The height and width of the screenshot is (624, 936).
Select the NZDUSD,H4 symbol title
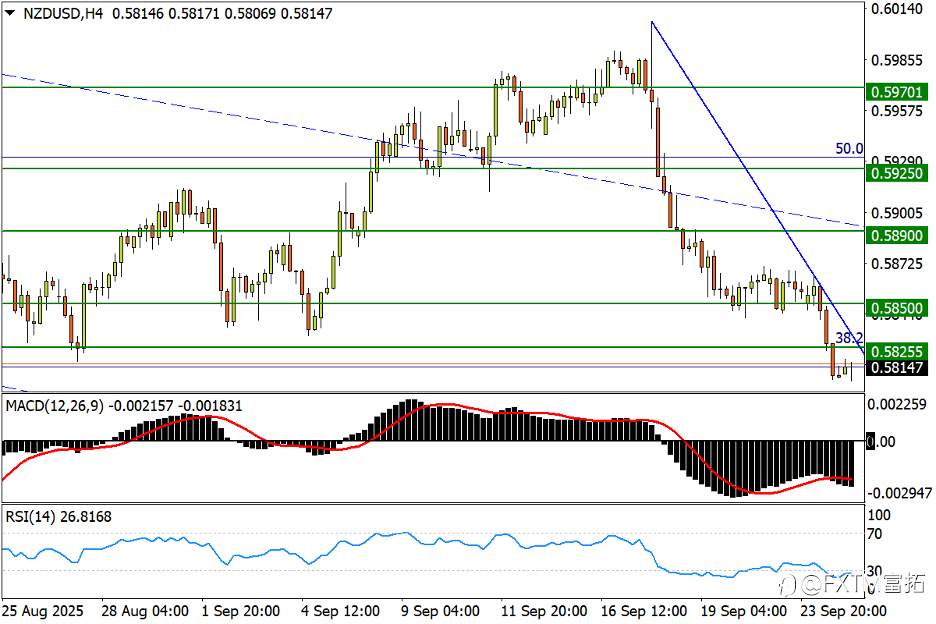[x=63, y=13]
